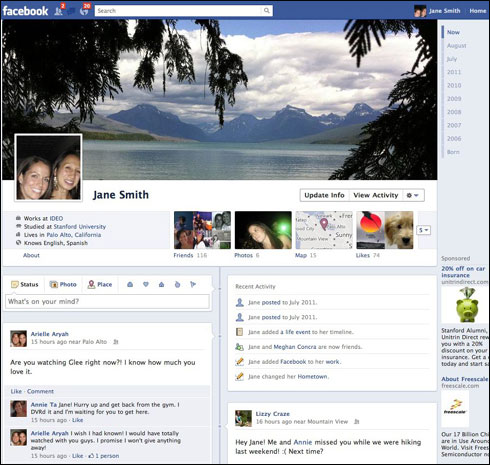This screenshot has width=490, height=465.
Task: Open the About Freescale ad link
Action: point(465,379)
